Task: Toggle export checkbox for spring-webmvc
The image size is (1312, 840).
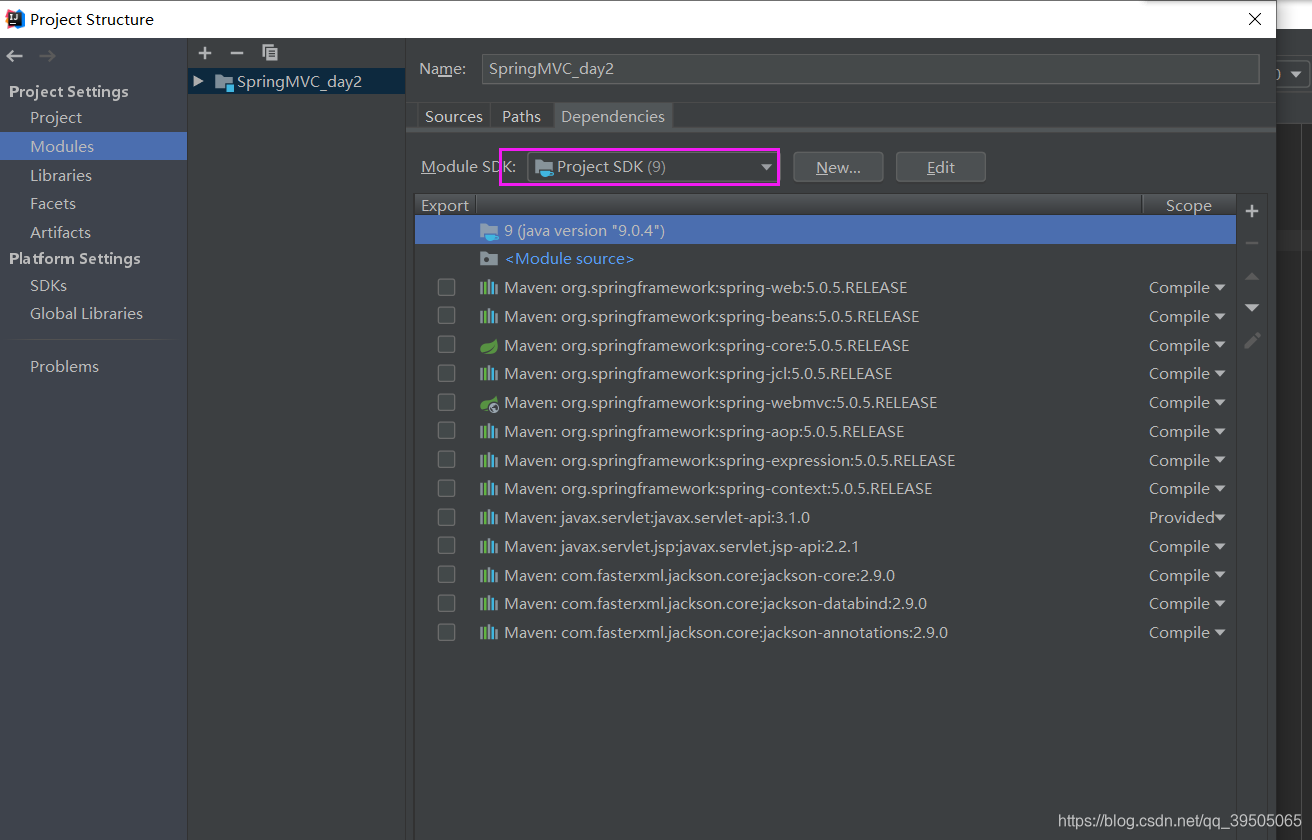Action: click(x=446, y=402)
